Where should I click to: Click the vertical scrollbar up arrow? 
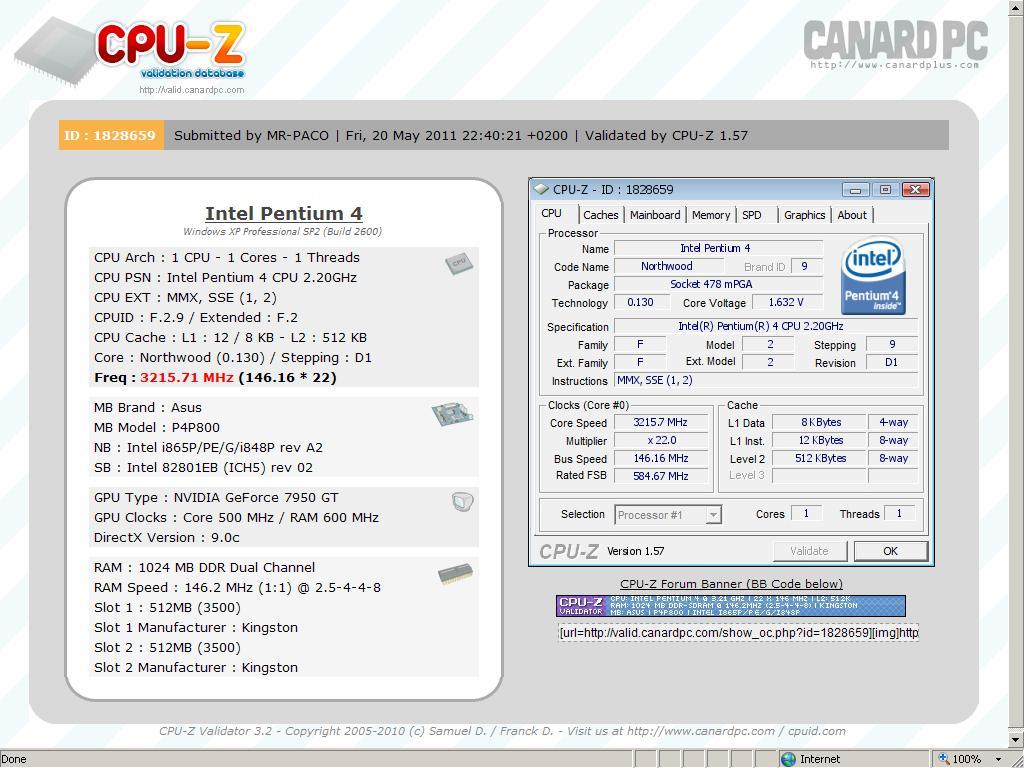coord(1016,7)
